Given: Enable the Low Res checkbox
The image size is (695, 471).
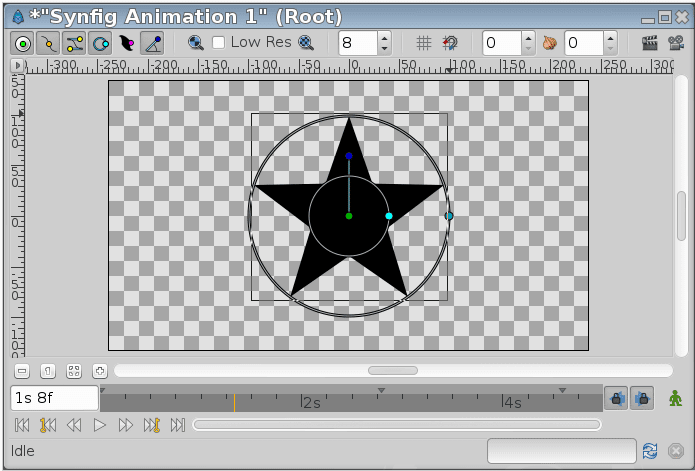Looking at the screenshot, I should [219, 43].
